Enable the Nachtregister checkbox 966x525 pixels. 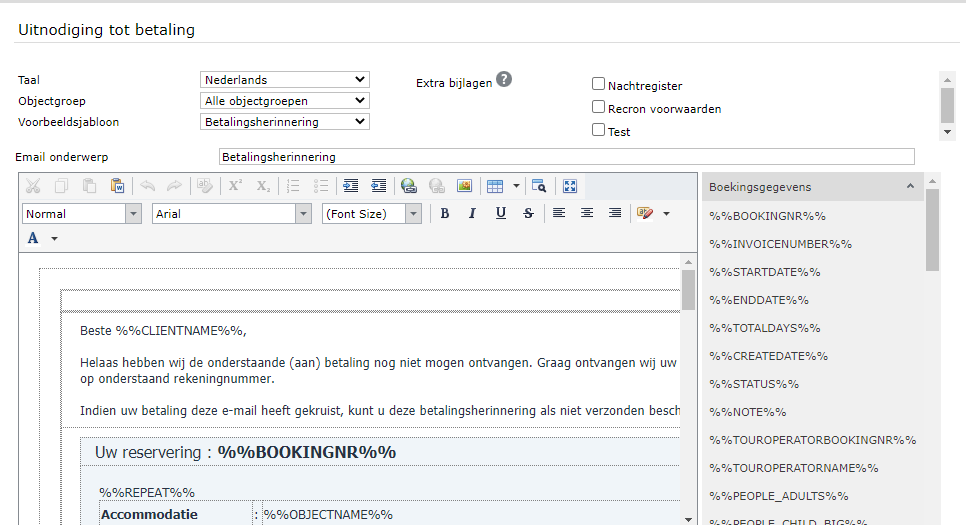click(598, 84)
